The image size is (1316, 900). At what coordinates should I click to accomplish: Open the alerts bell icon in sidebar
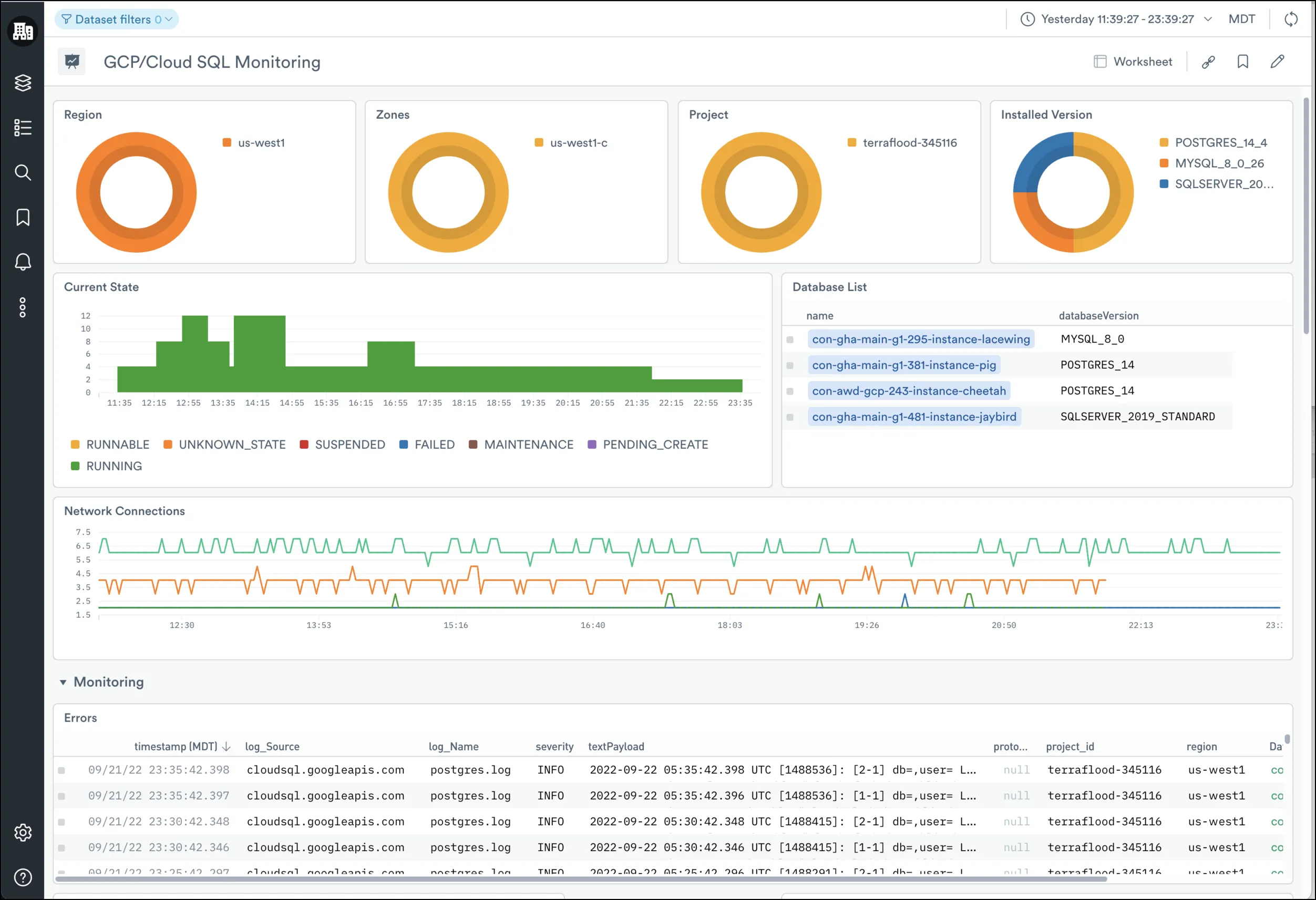click(x=23, y=262)
